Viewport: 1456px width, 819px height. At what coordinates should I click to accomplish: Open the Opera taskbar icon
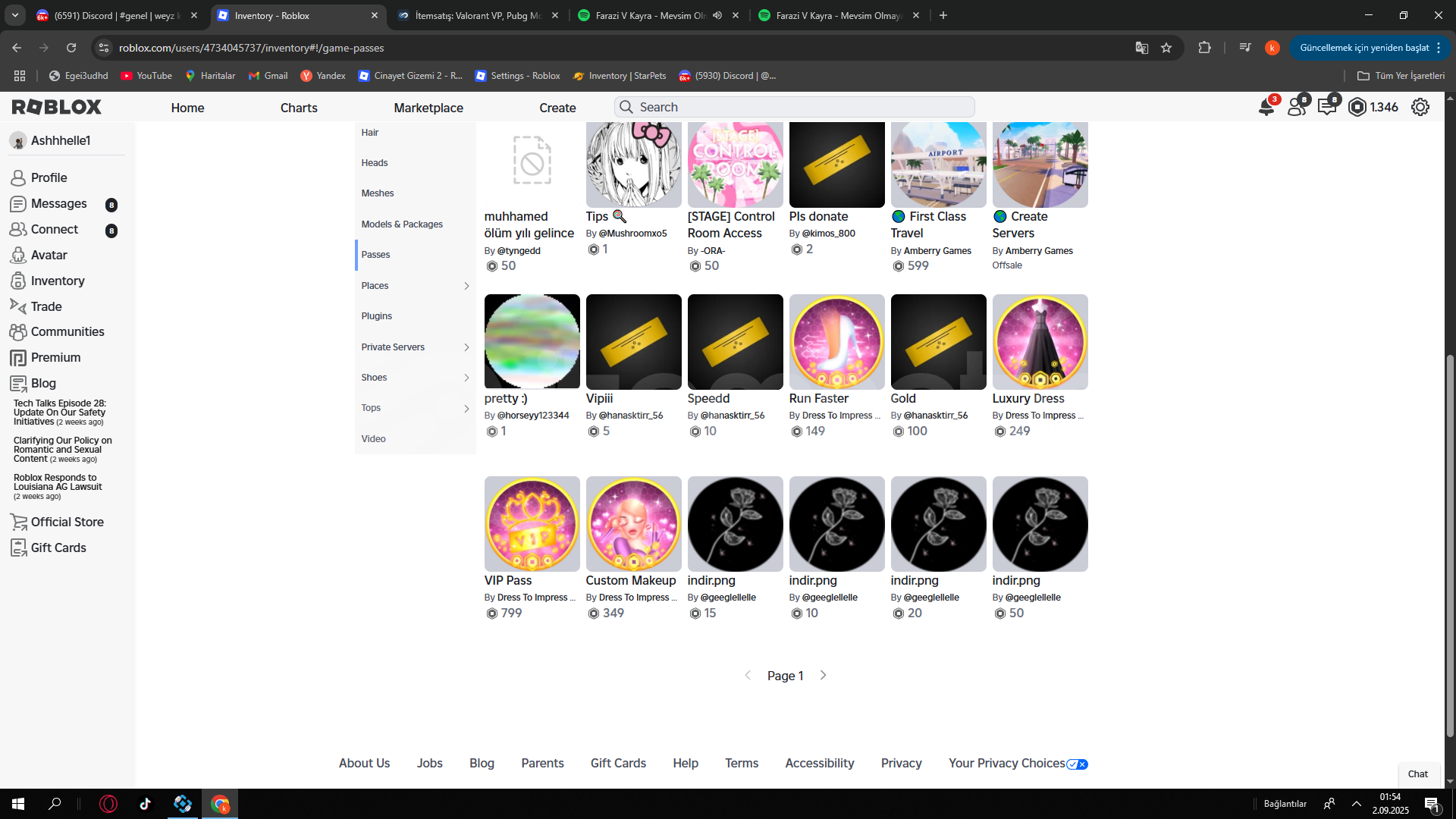(108, 804)
